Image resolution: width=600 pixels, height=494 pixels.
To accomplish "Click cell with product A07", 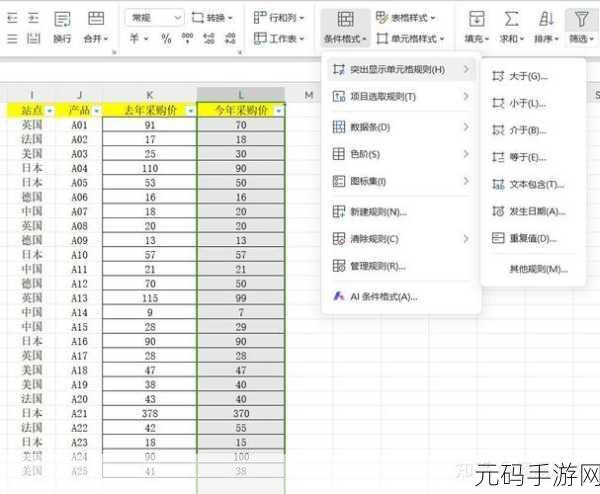I will [79, 212].
